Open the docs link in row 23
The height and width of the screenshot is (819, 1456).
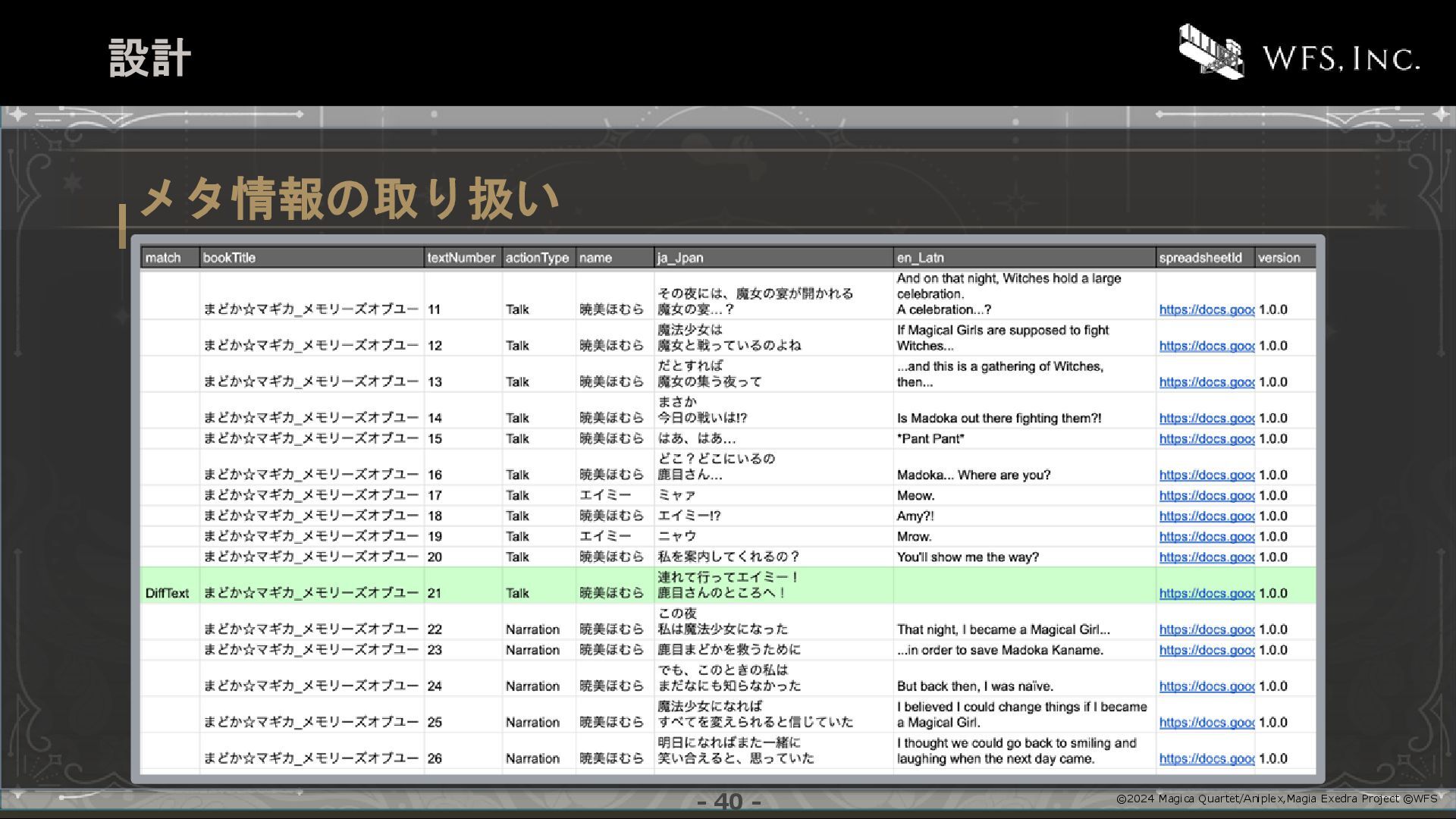coord(1207,651)
